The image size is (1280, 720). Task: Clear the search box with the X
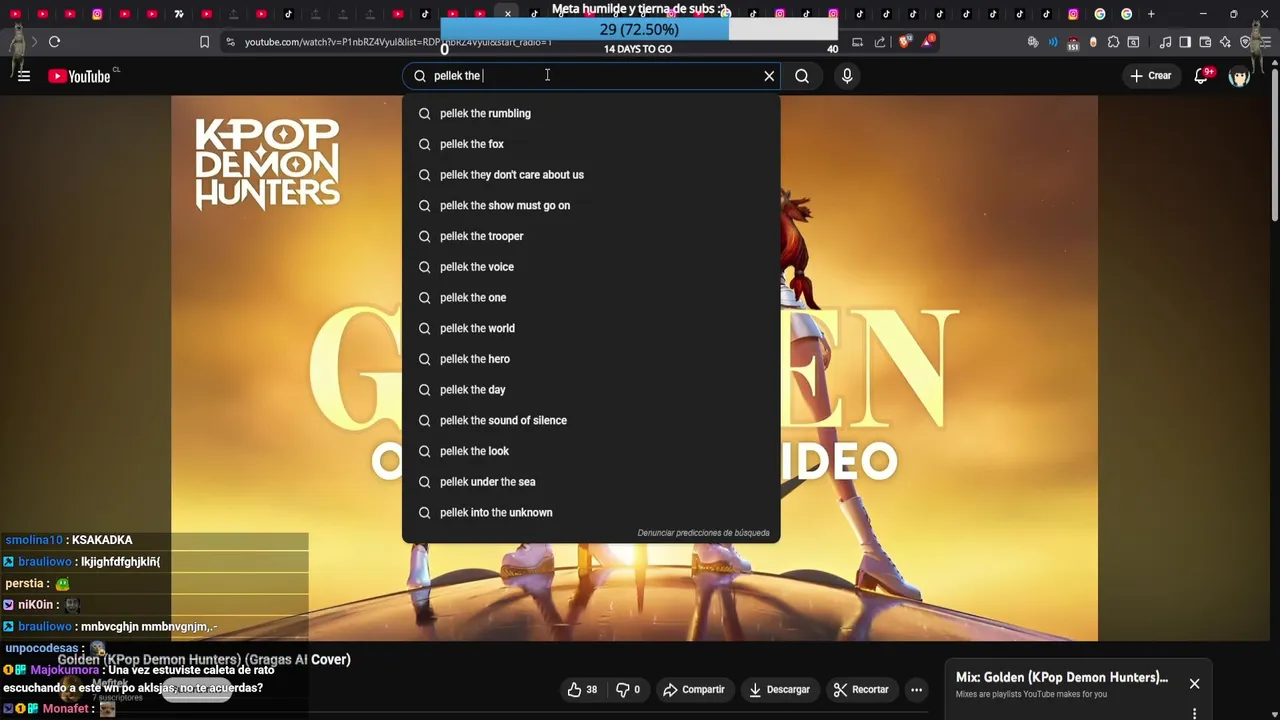[769, 76]
